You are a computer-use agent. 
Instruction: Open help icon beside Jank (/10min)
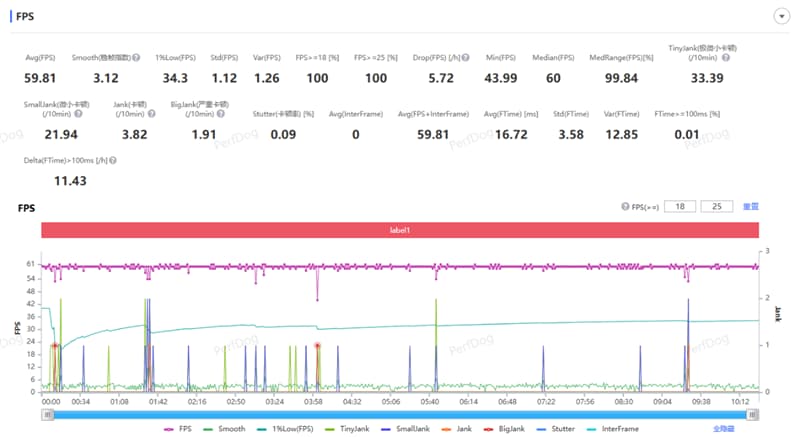click(x=152, y=114)
